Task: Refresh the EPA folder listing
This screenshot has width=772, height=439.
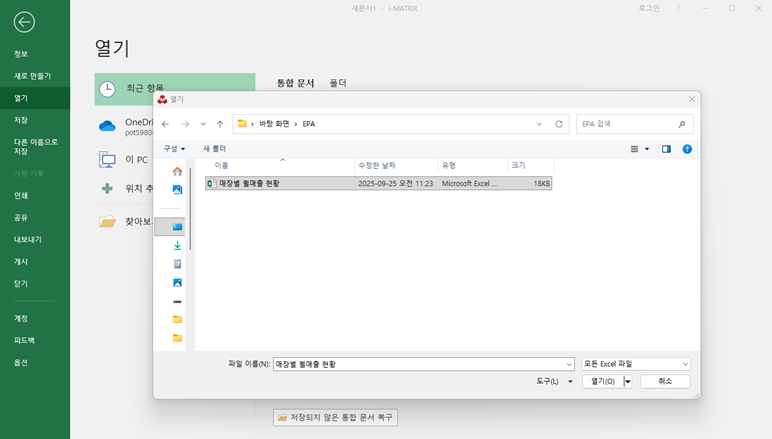Action: point(559,124)
